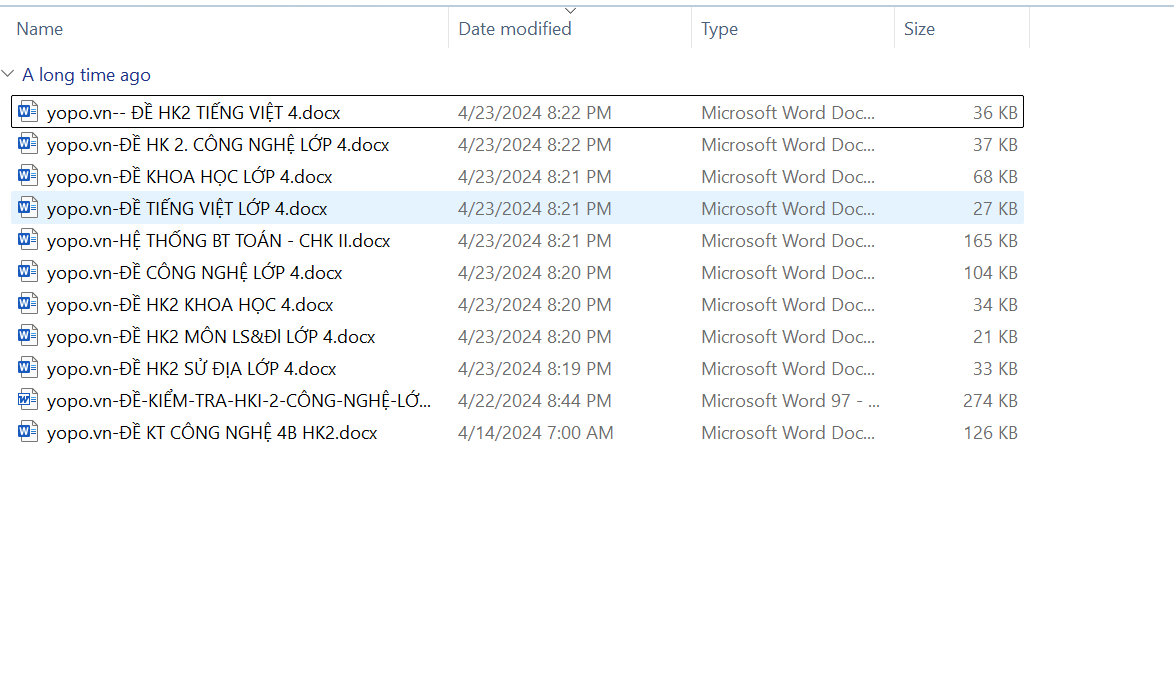Click the icon of ĐỀ HK2 SỬ ĐỊA LỚP 4
The image size is (1174, 687).
pos(28,368)
